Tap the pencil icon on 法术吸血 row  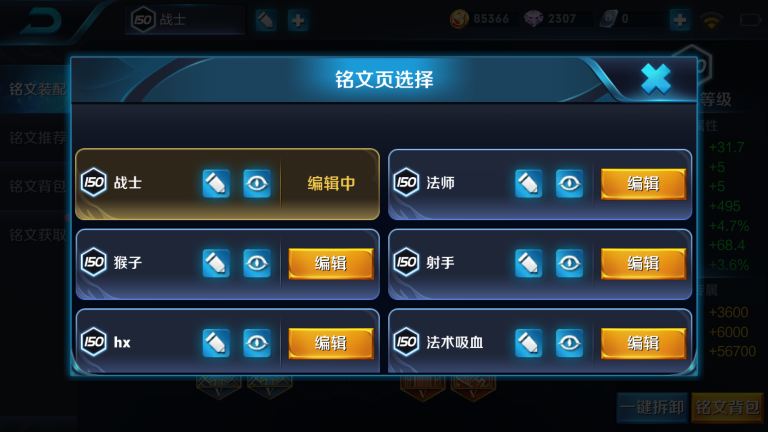[528, 343]
